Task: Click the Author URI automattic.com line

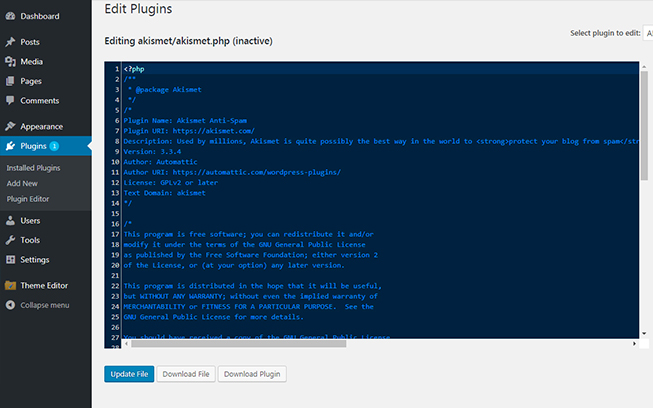Action: [232, 172]
